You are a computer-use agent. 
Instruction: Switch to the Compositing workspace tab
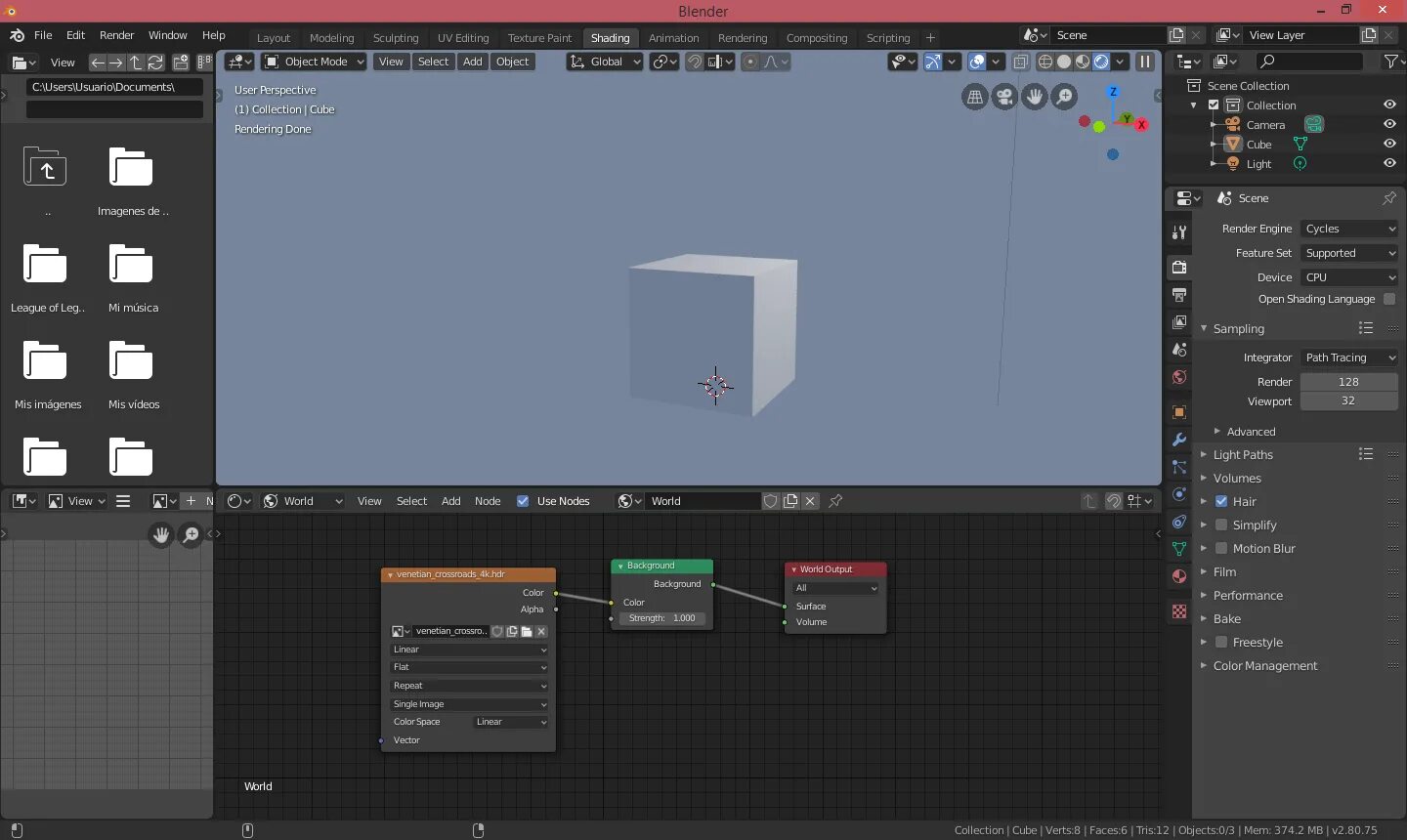pos(817,38)
